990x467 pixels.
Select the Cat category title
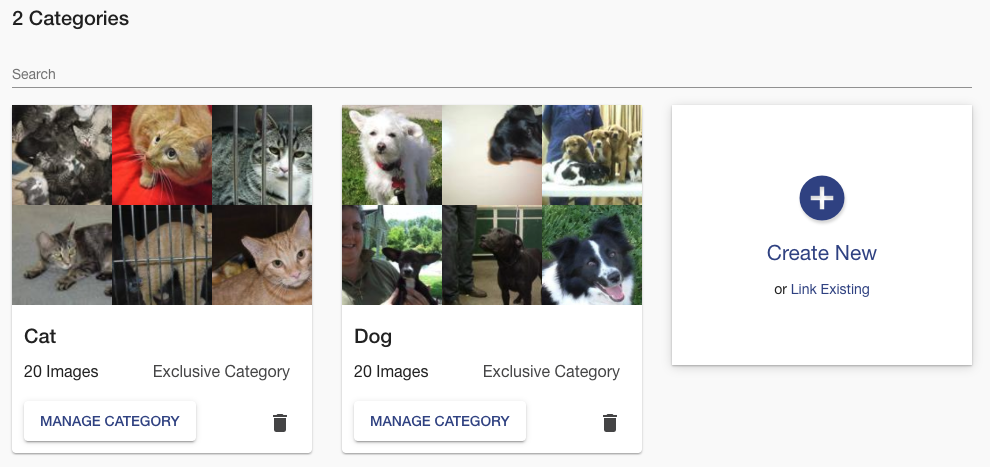[40, 336]
